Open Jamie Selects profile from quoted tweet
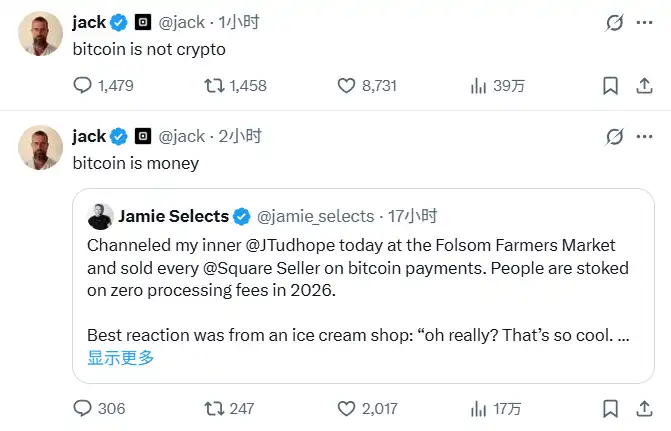This screenshot has width=671, height=431. [173, 216]
